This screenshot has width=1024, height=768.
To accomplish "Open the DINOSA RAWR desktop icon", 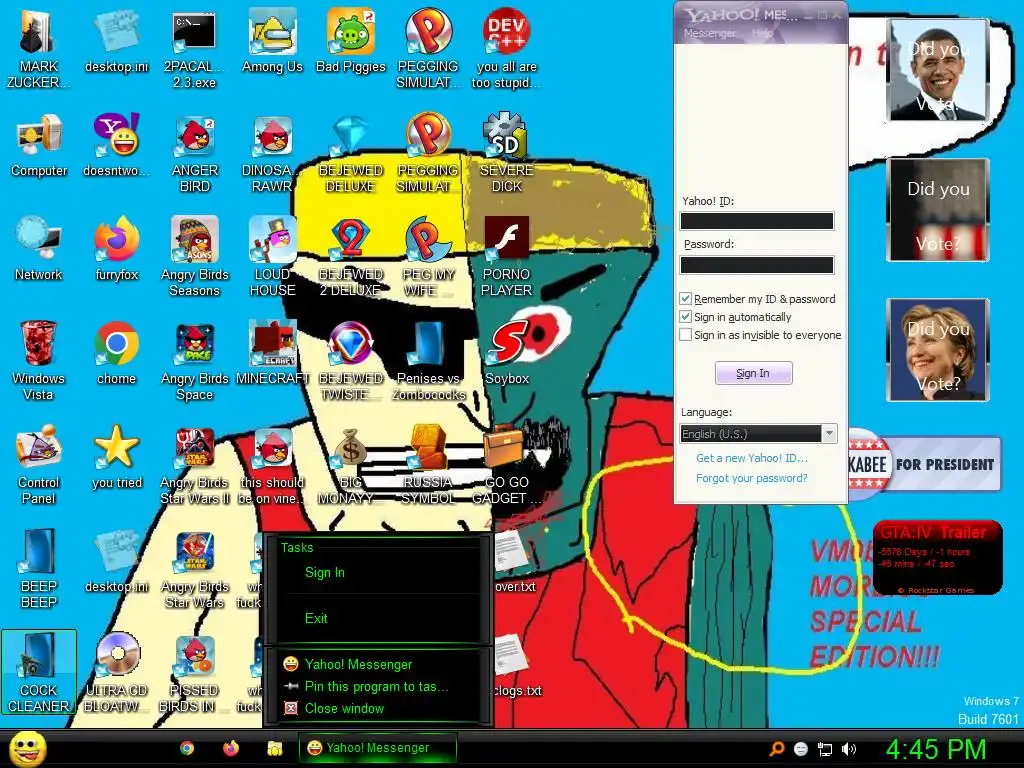I will [x=272, y=153].
